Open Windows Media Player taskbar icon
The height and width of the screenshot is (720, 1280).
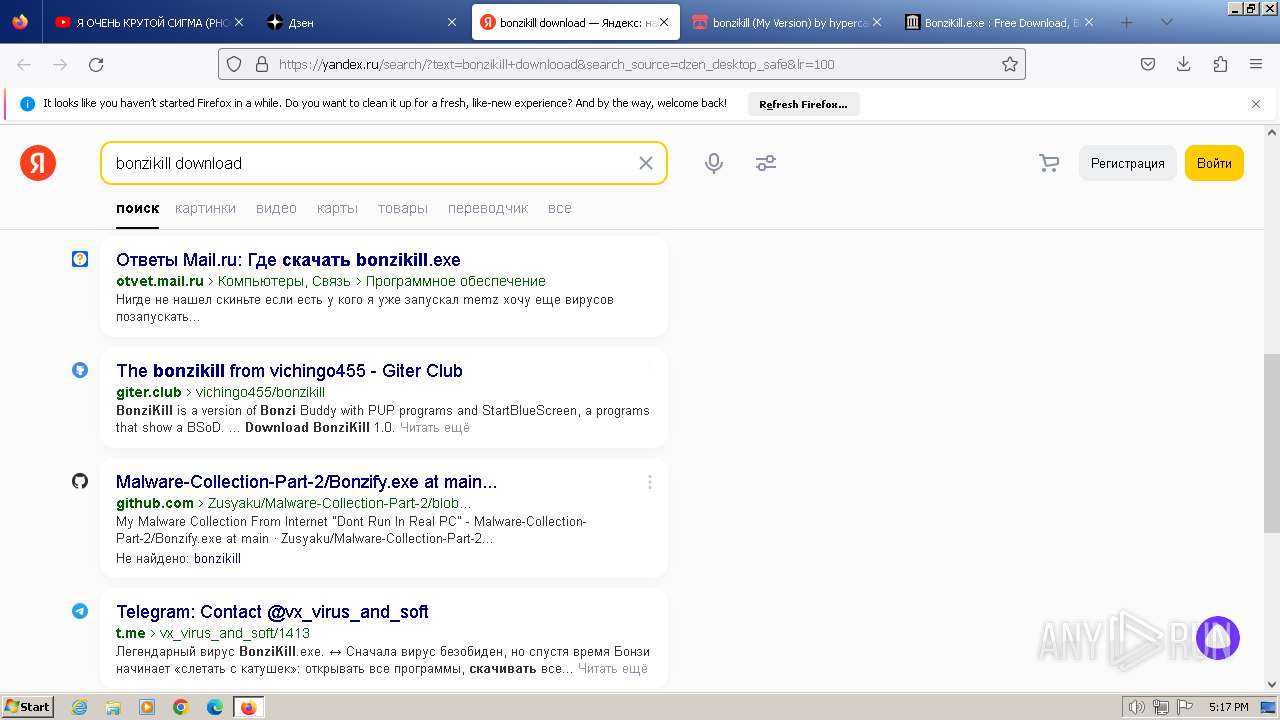click(147, 707)
